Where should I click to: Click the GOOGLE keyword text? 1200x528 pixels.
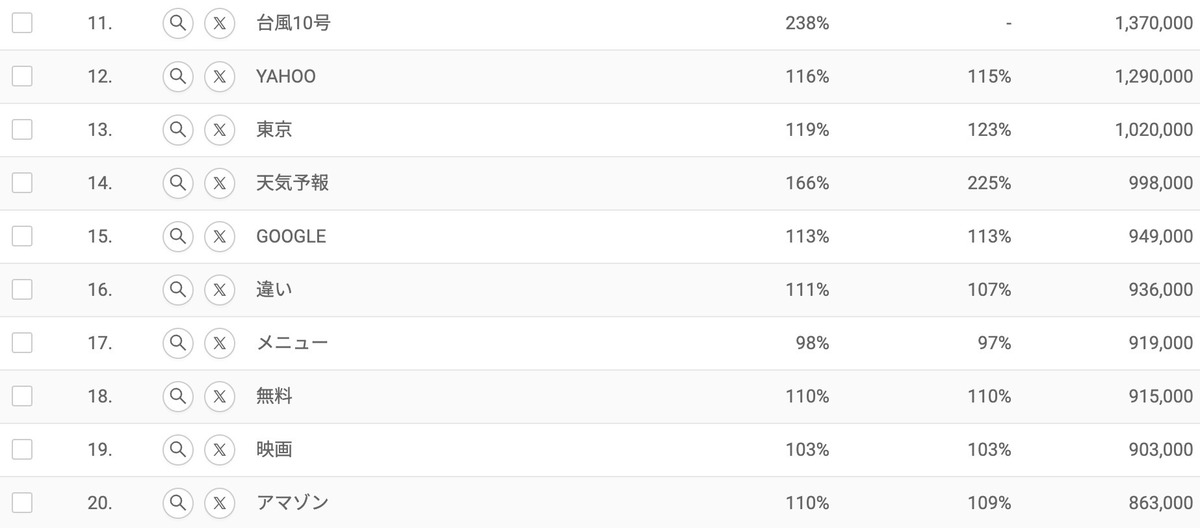[x=291, y=236]
